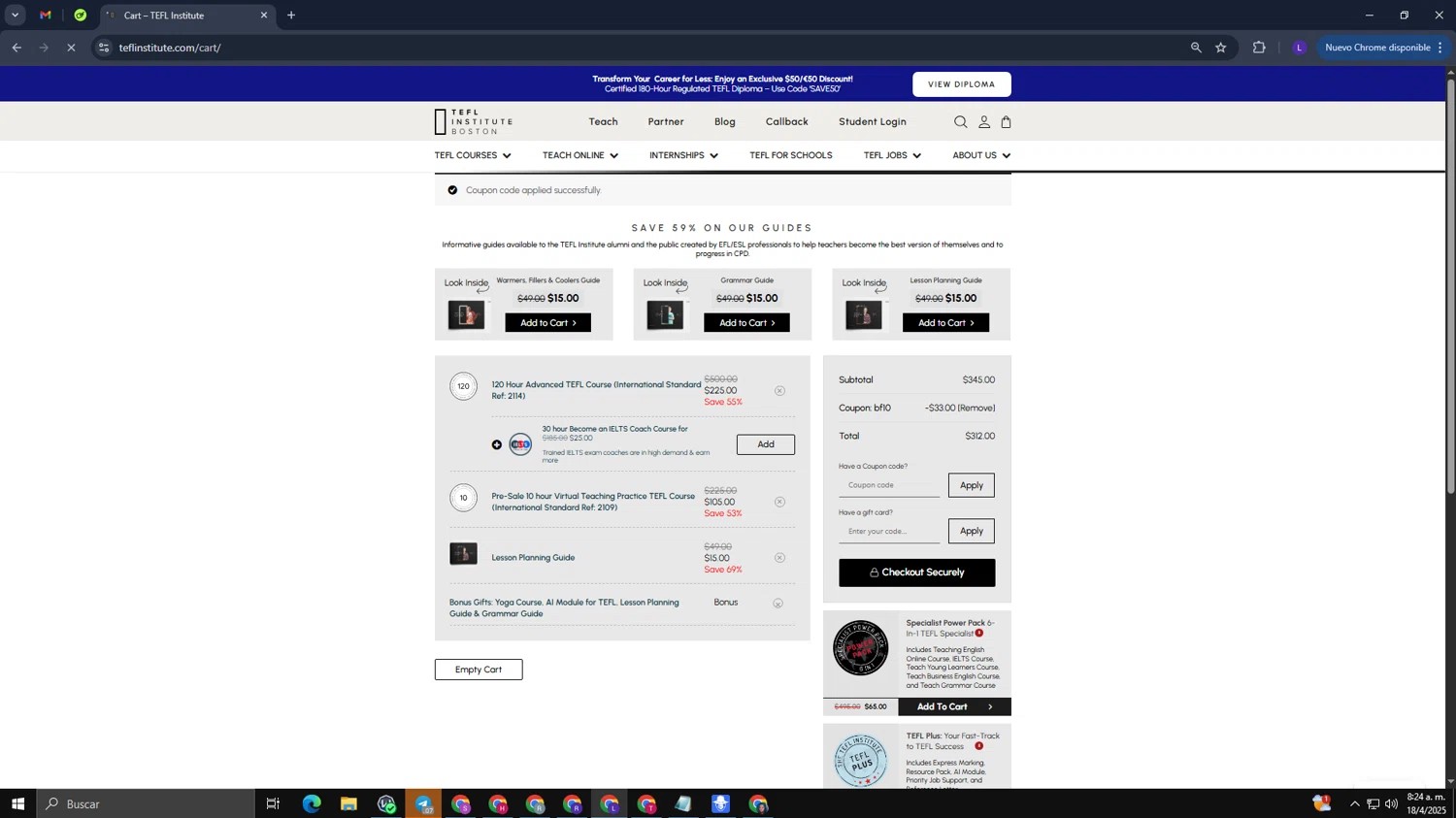Screen dimensions: 1456x818
Task: Click the plus icon beside IELTS Coach Course
Action: pos(497,445)
